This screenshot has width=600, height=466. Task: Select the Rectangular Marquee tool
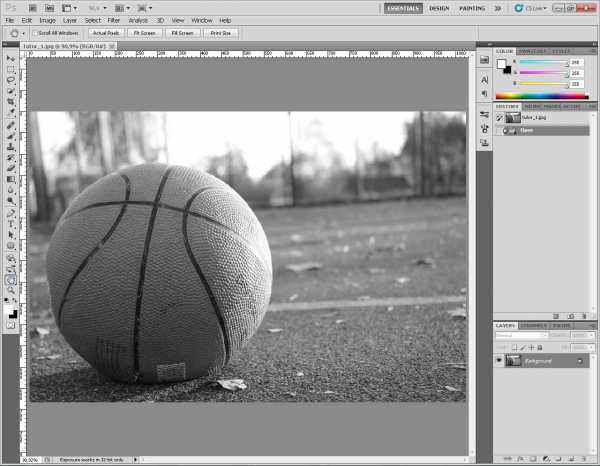click(10, 70)
